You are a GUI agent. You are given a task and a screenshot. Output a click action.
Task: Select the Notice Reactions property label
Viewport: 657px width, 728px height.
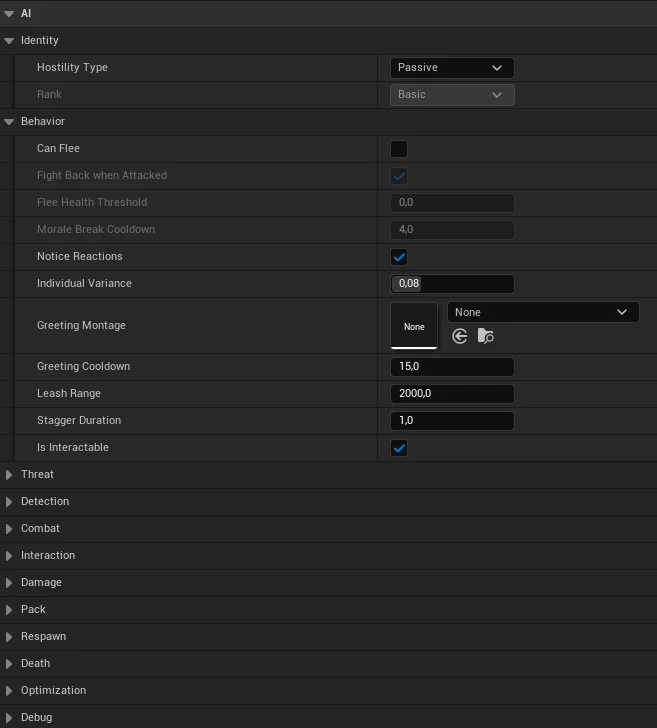click(x=80, y=256)
